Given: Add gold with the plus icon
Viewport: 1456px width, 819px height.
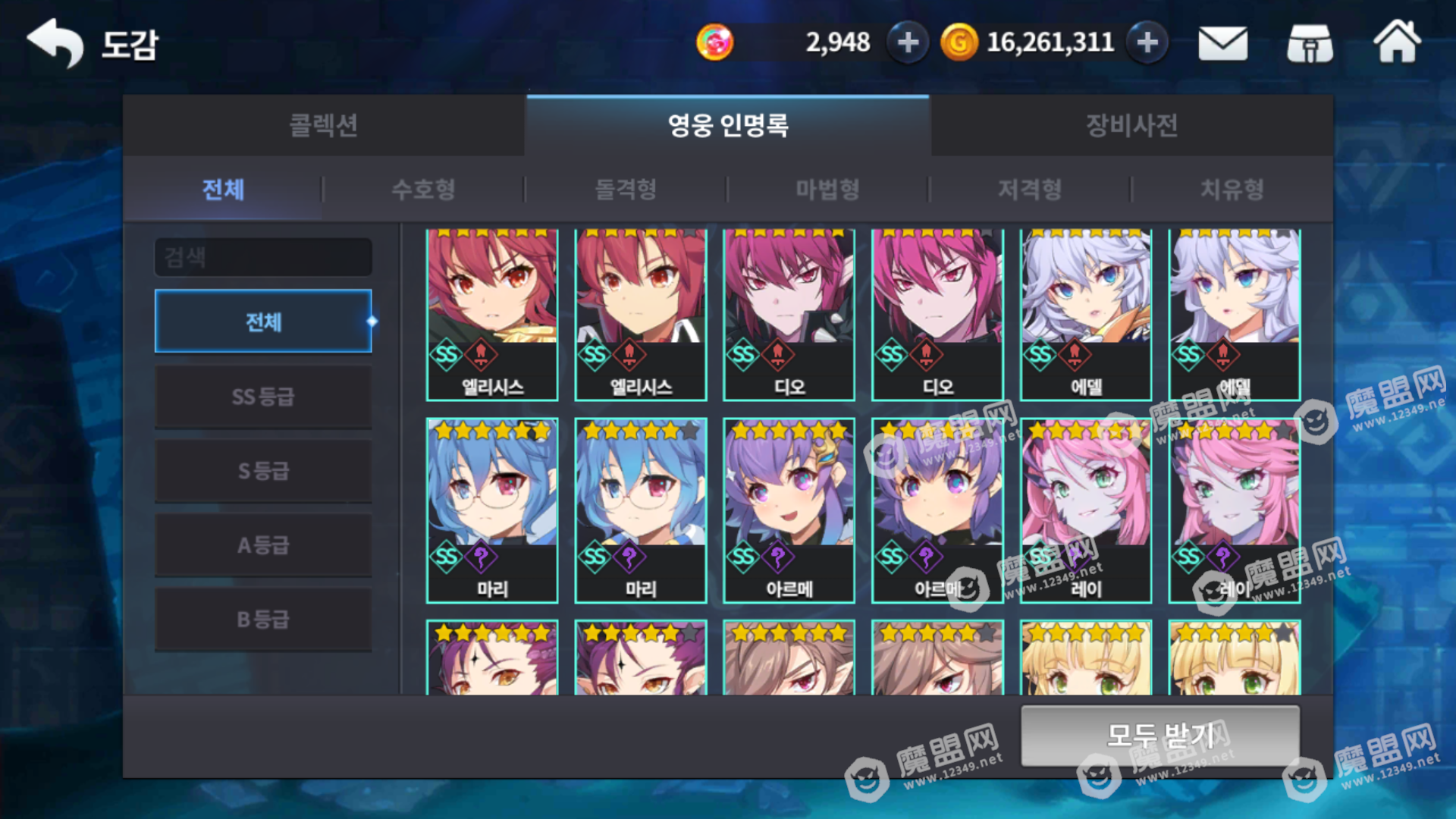Looking at the screenshot, I should [1147, 42].
